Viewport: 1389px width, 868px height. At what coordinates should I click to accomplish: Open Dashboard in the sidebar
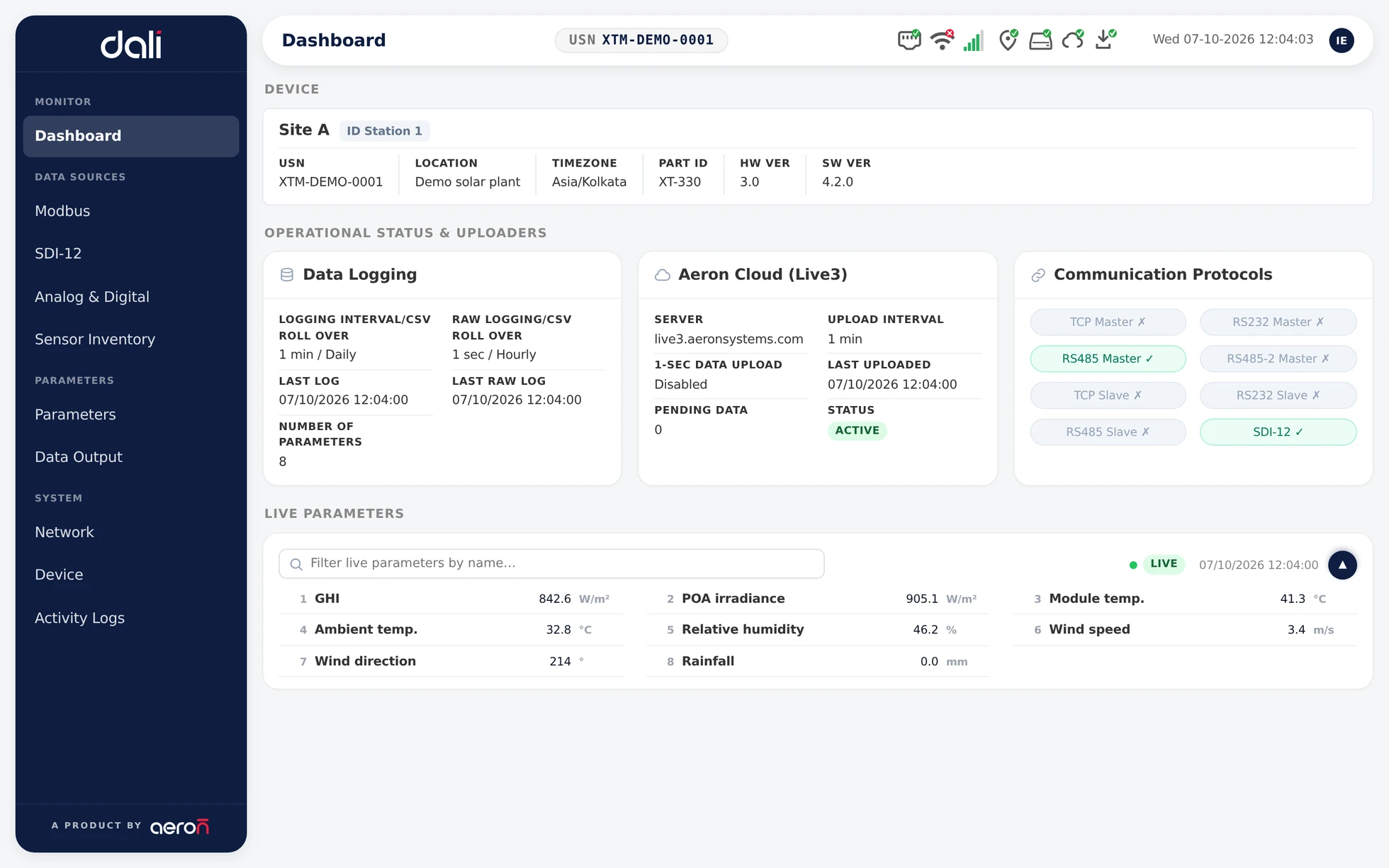click(131, 136)
